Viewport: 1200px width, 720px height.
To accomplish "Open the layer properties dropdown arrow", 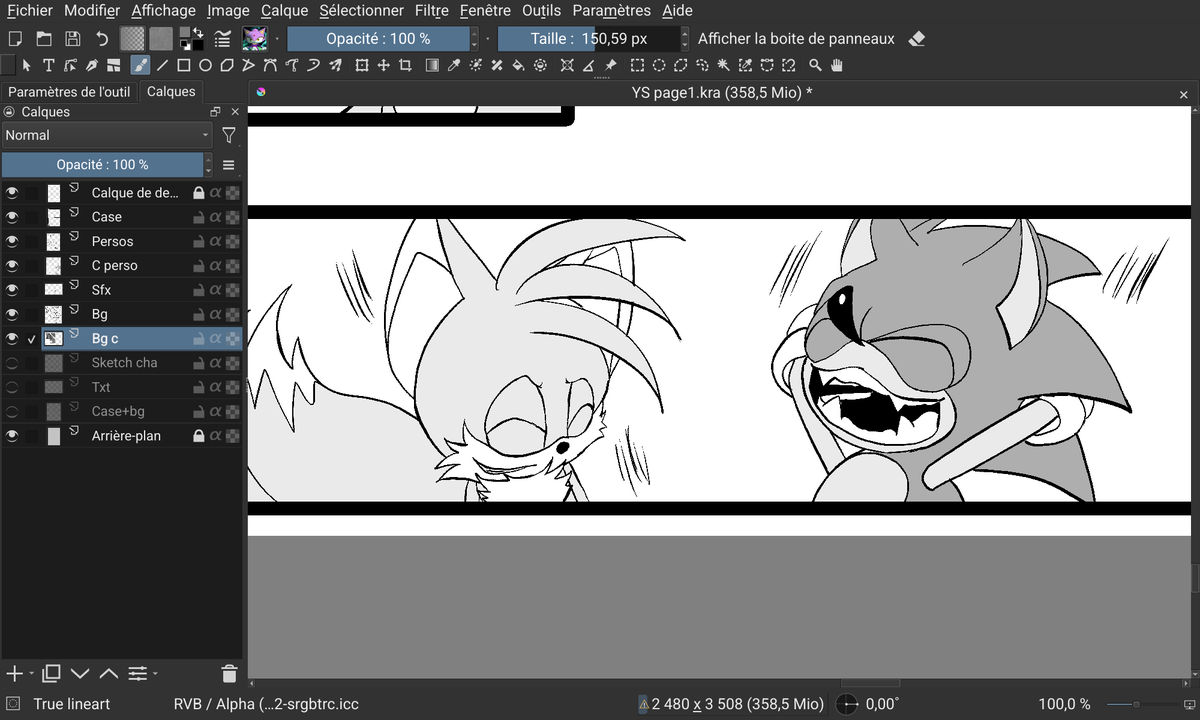I will point(156,673).
